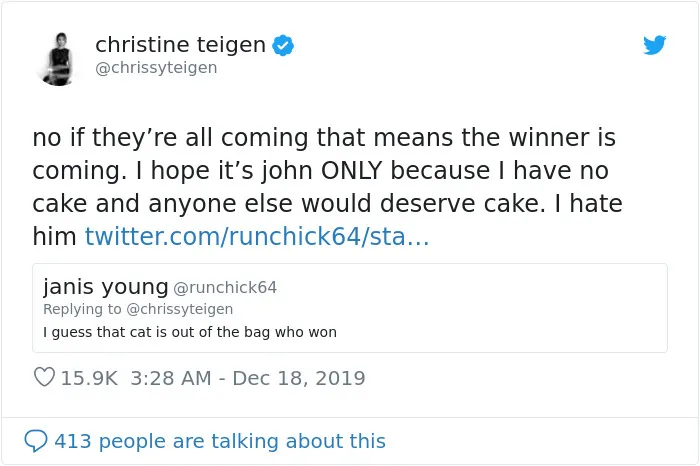This screenshot has height=466, width=700.
Task: Click the display name christine teigen
Action: tap(180, 44)
